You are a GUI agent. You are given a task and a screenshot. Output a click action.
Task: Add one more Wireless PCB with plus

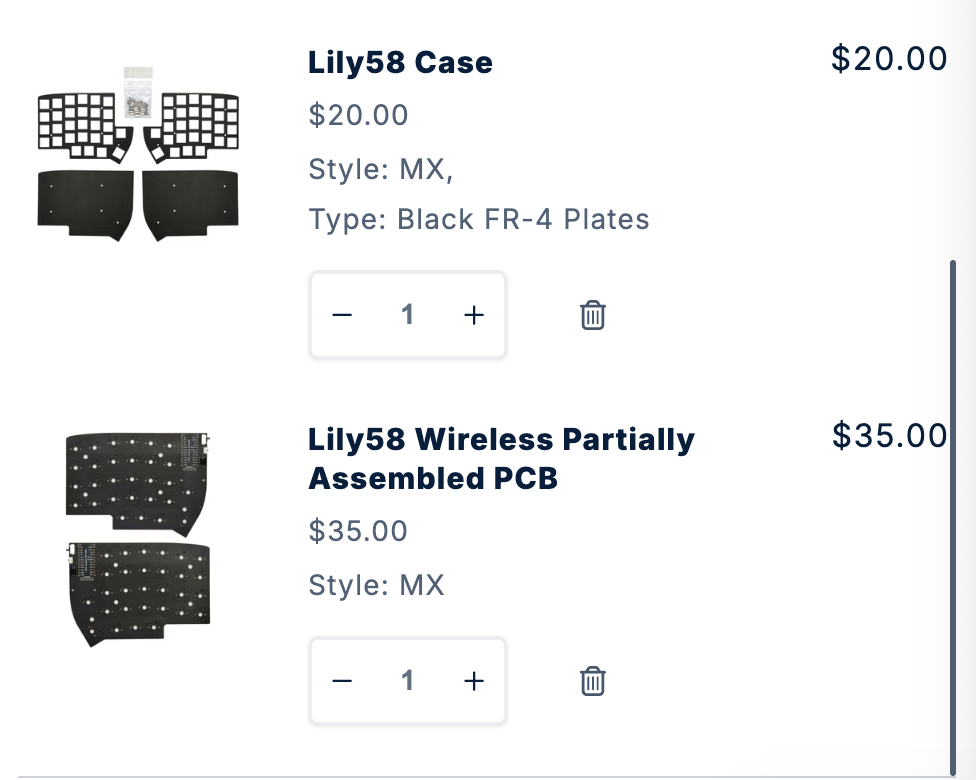click(x=474, y=681)
